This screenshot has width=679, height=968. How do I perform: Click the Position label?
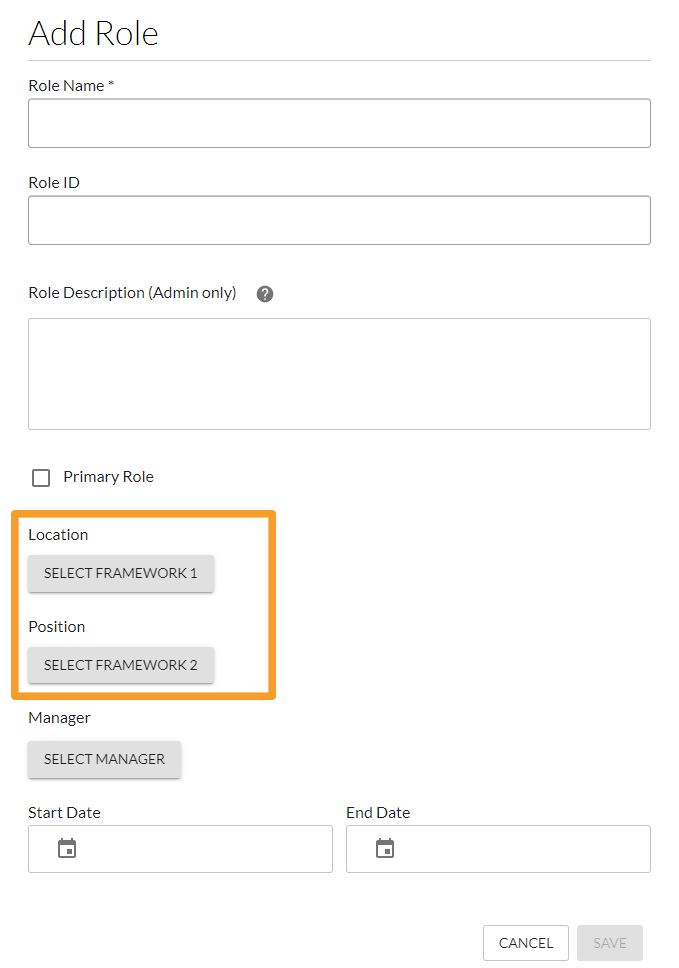[56, 627]
